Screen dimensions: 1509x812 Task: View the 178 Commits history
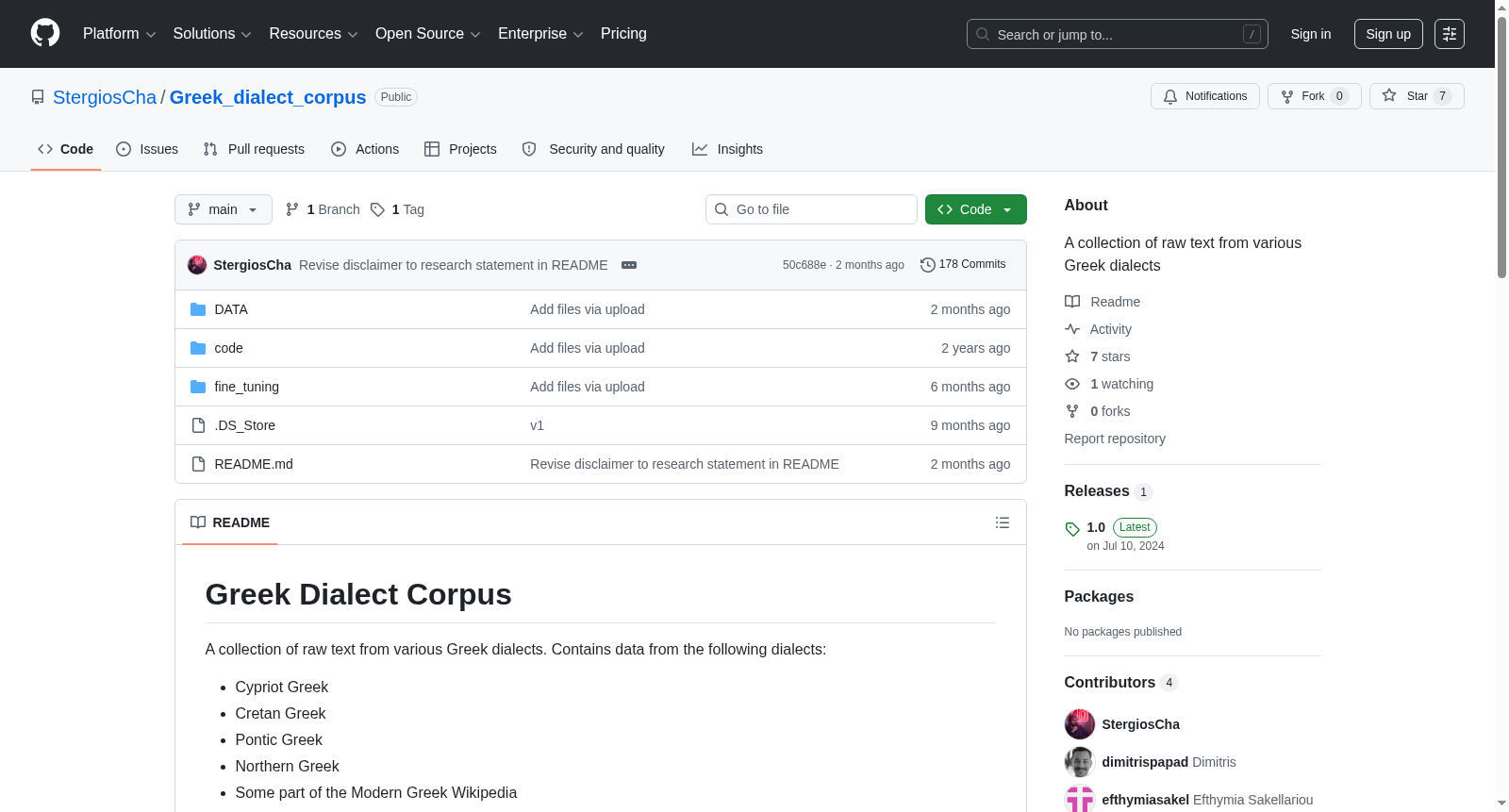click(963, 265)
